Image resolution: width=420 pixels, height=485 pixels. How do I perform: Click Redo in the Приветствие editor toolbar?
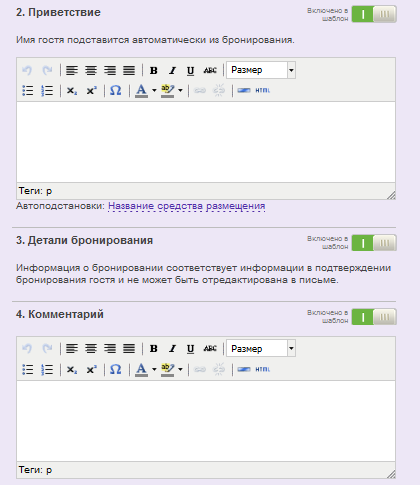tap(47, 70)
